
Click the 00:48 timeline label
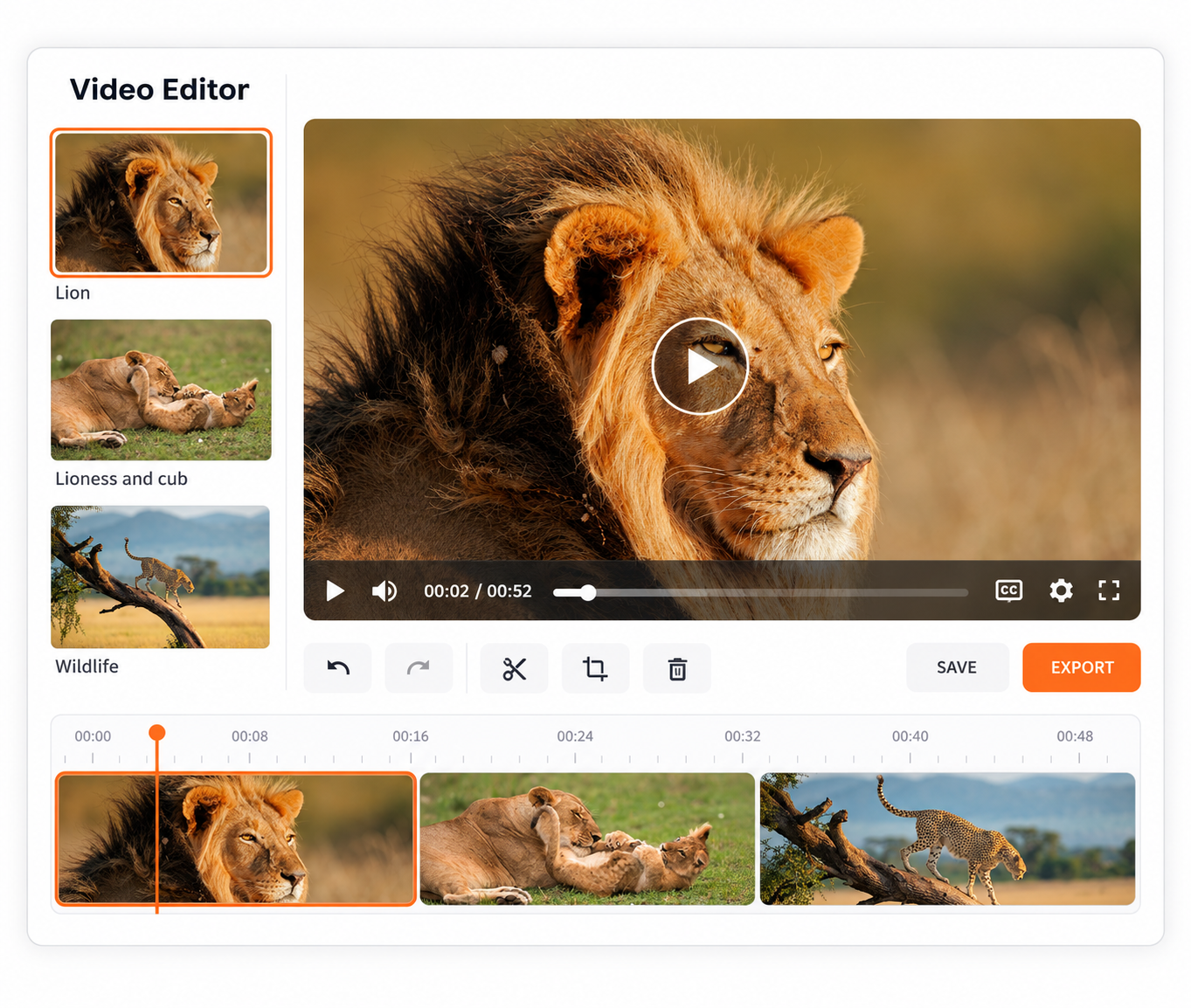1075,736
